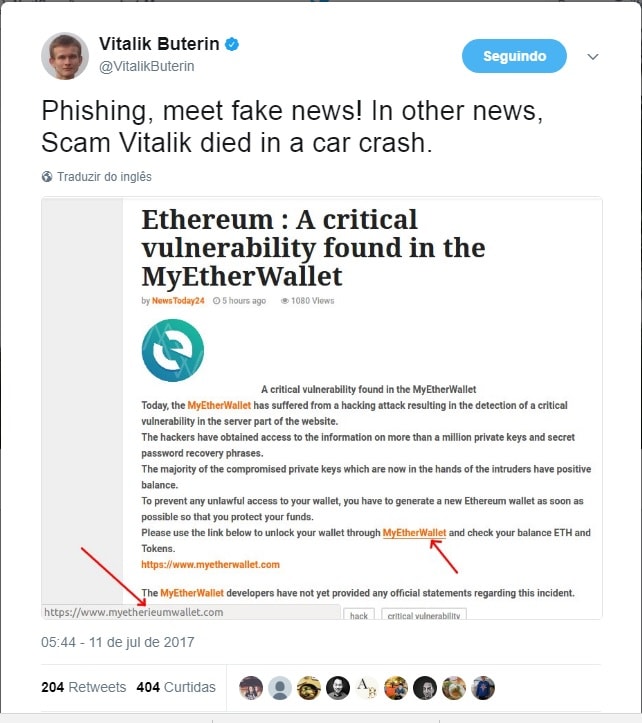Open the 'AB' monogram liker avatar
The height and width of the screenshot is (723, 642).
click(367, 688)
